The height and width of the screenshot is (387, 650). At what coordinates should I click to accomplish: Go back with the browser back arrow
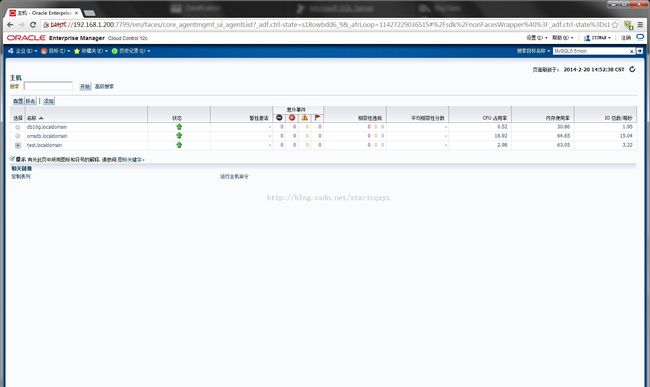point(10,25)
